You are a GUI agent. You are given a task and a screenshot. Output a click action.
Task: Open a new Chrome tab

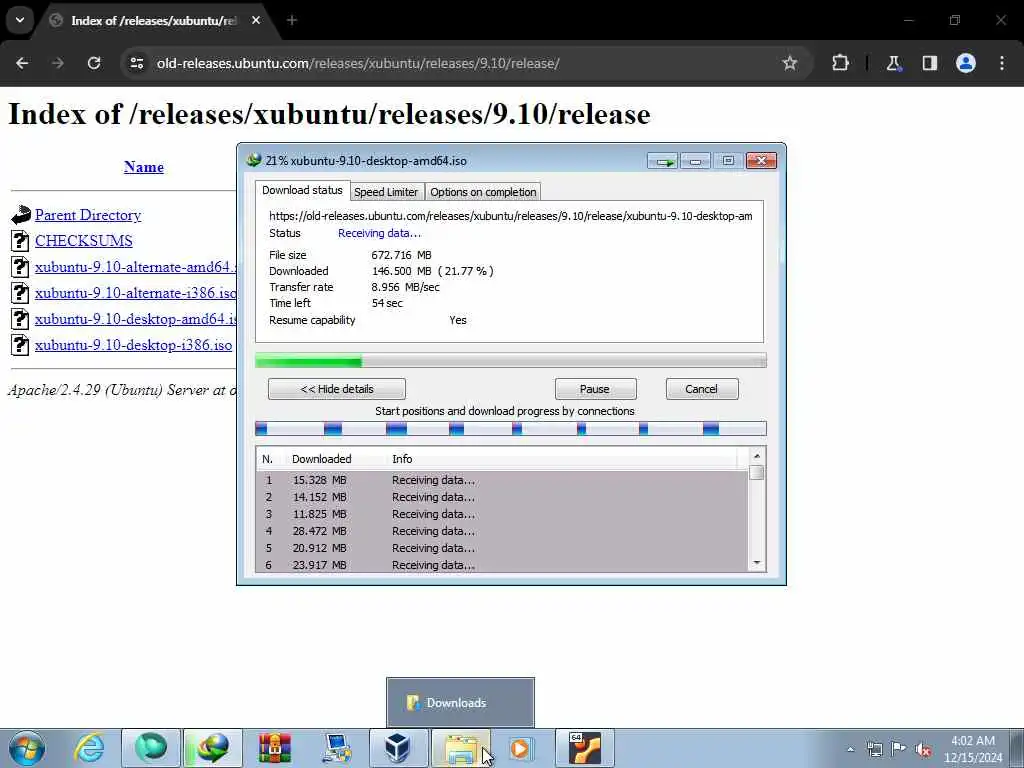(292, 20)
